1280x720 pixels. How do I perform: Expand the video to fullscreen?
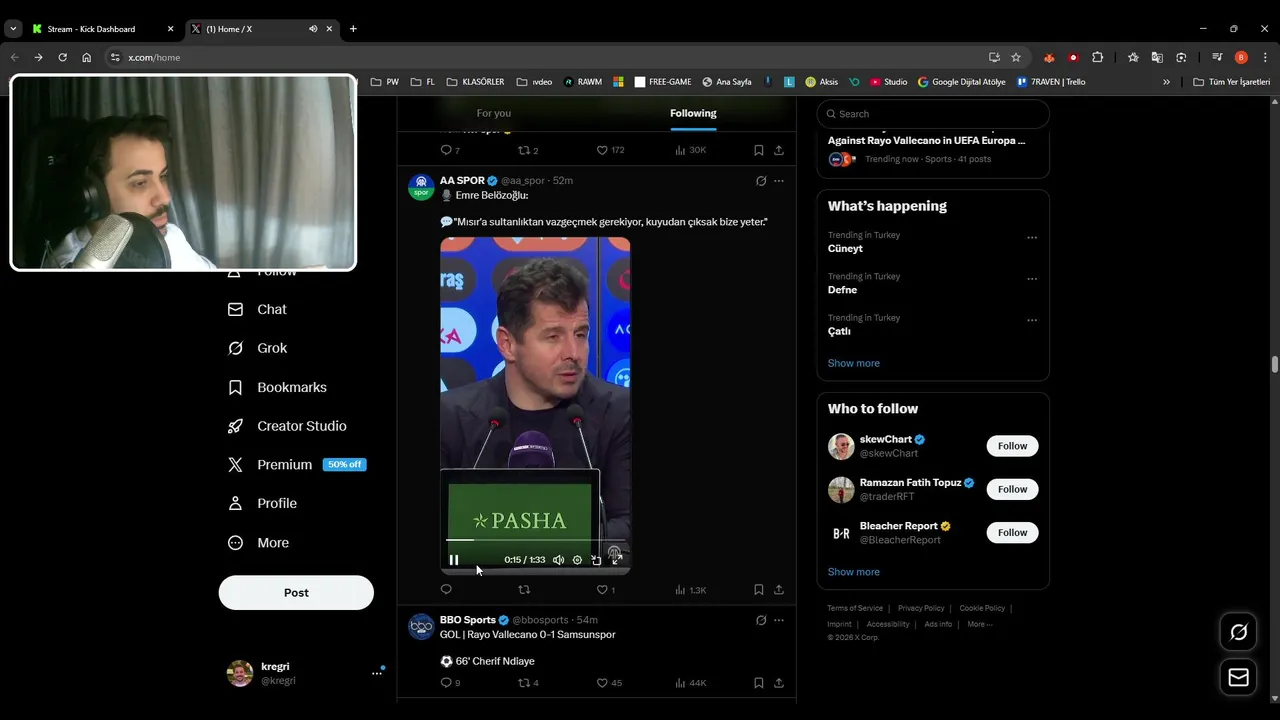[616, 560]
